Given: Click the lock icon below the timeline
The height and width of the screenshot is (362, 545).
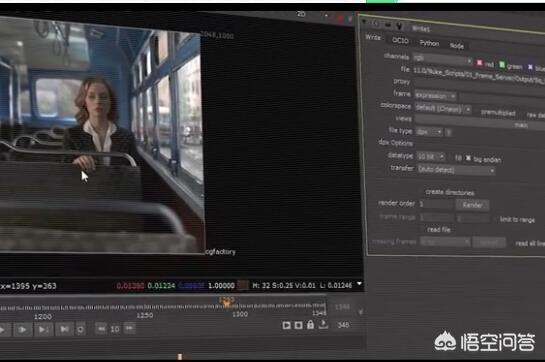Looking at the screenshot, I should pyautogui.click(x=310, y=325).
